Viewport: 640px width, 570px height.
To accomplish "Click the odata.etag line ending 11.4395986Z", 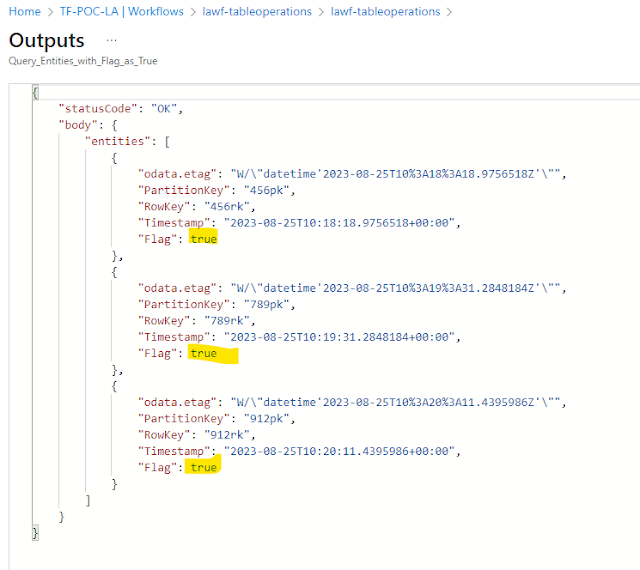I will pyautogui.click(x=352, y=403).
